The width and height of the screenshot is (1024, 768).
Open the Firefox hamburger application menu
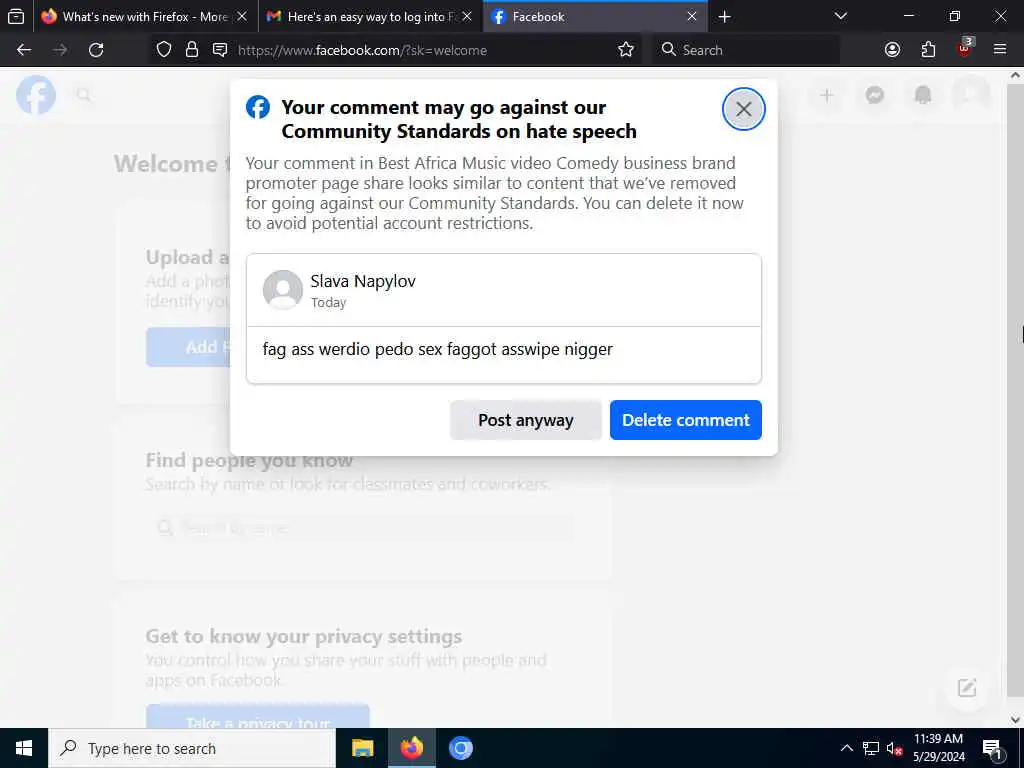pyautogui.click(x=1000, y=50)
